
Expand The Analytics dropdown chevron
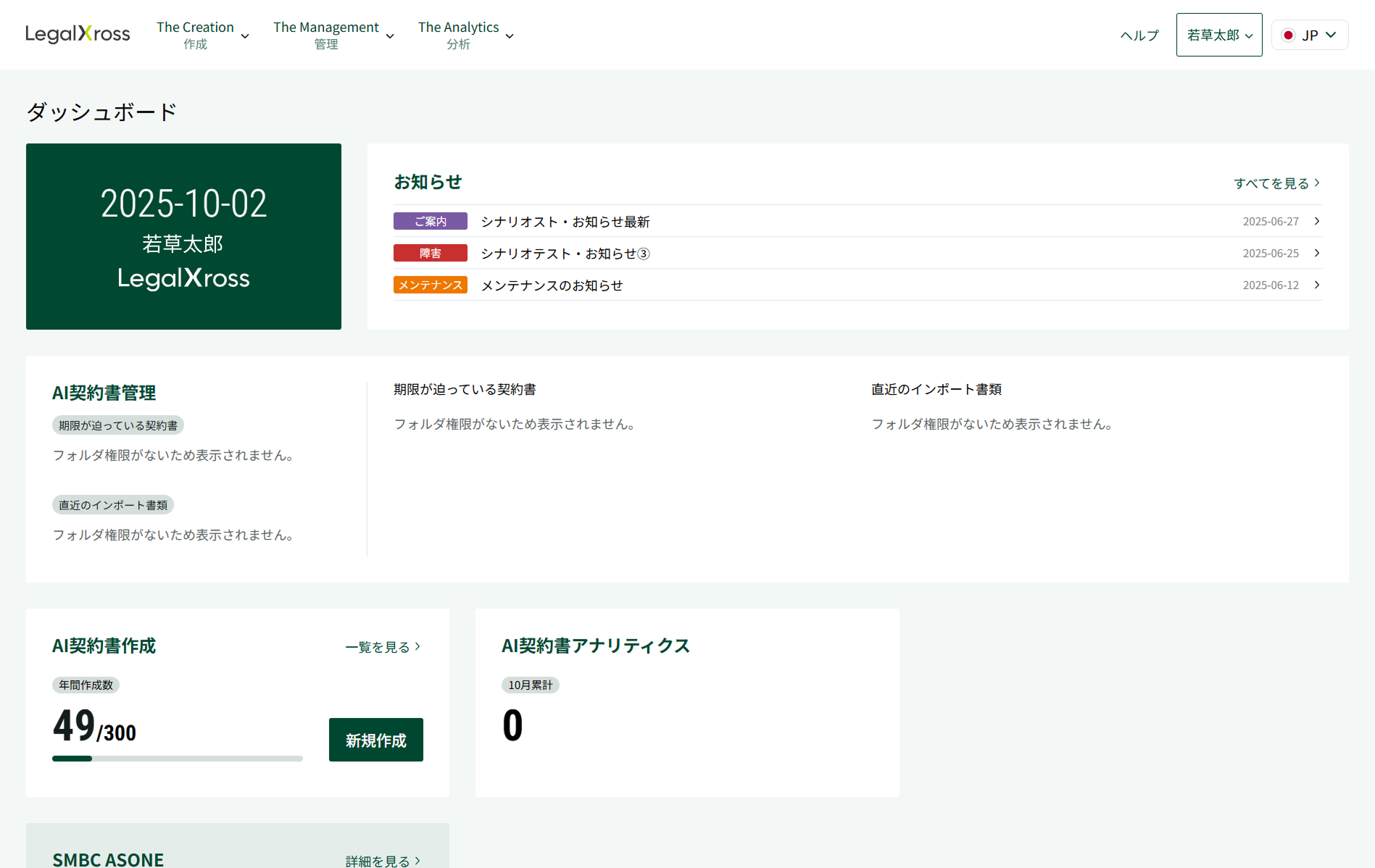[510, 36]
